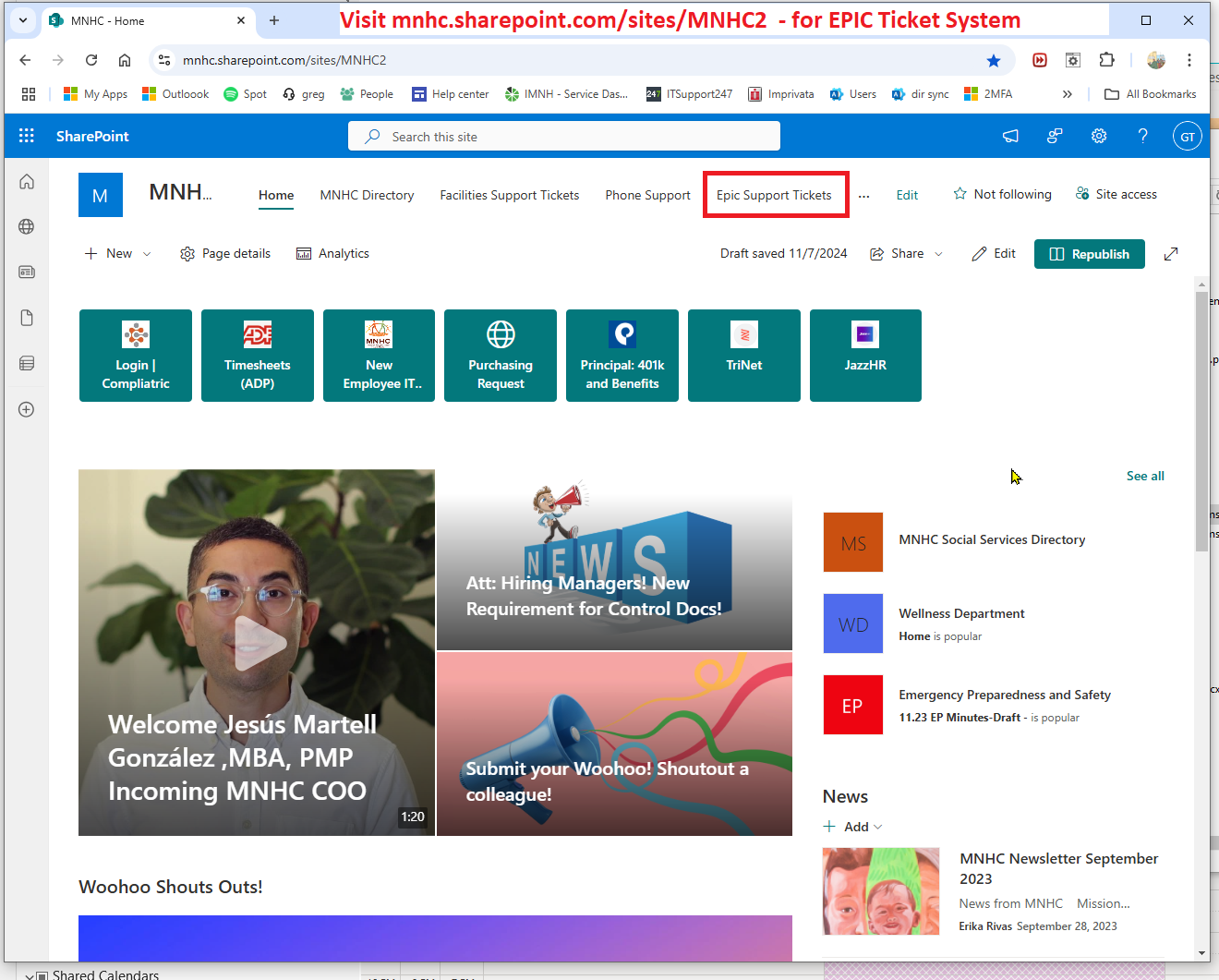Click the See all link
Image resolution: width=1219 pixels, height=980 pixels.
(1145, 476)
